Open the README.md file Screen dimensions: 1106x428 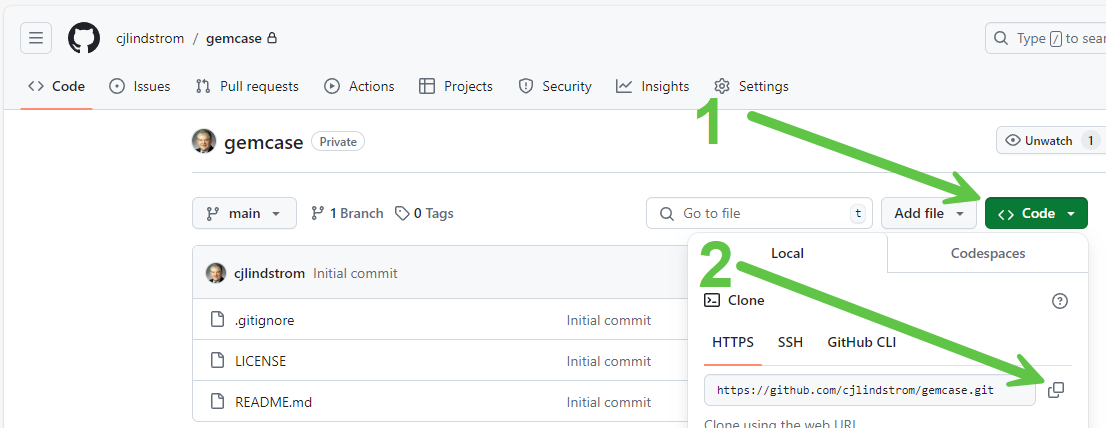[274, 403]
